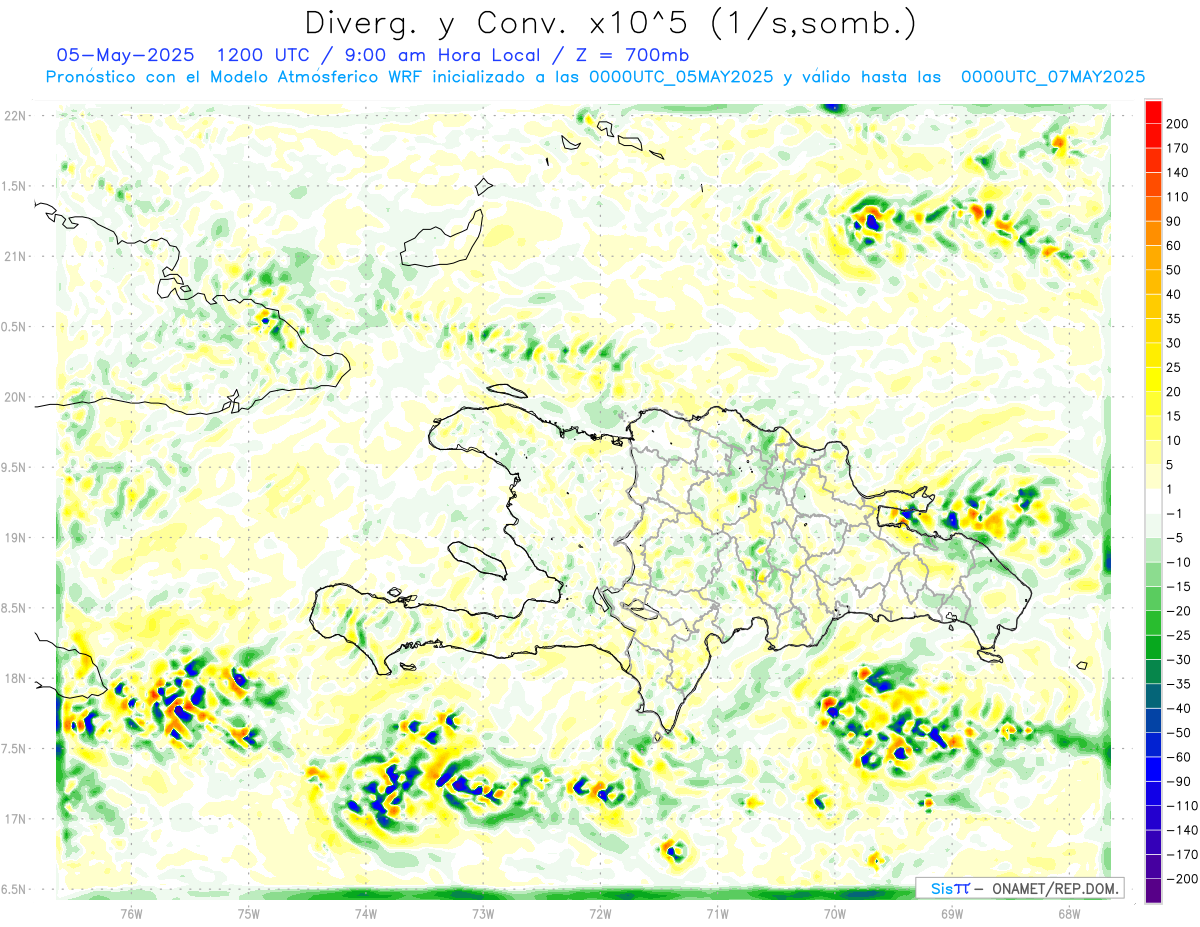This screenshot has width=1200, height=927.
Task: Click the '20N' latitude label
Action: (x=16, y=397)
